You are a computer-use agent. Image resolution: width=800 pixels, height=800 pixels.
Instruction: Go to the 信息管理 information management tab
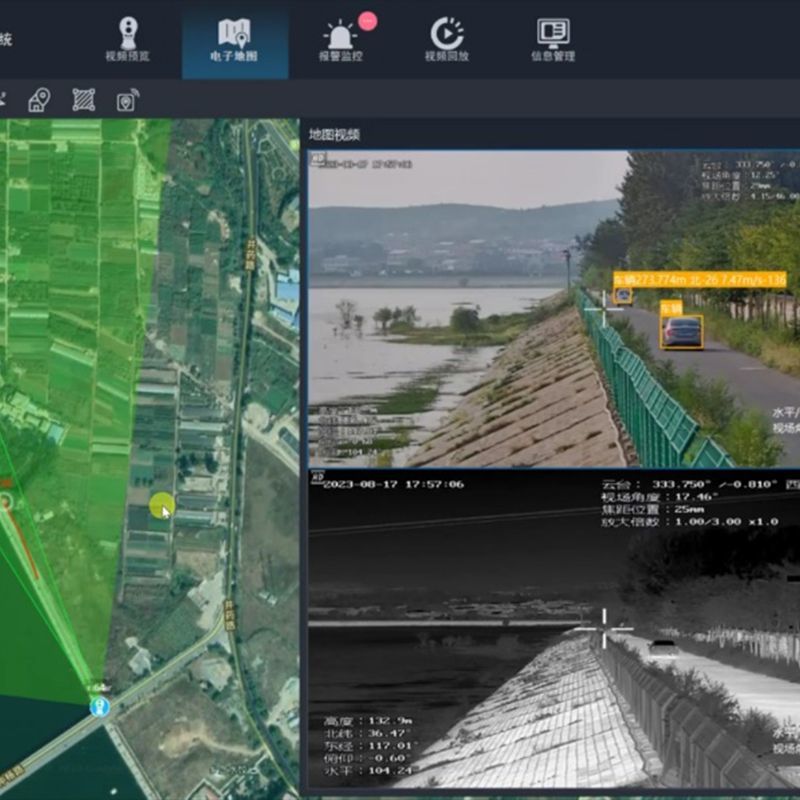pos(553,39)
